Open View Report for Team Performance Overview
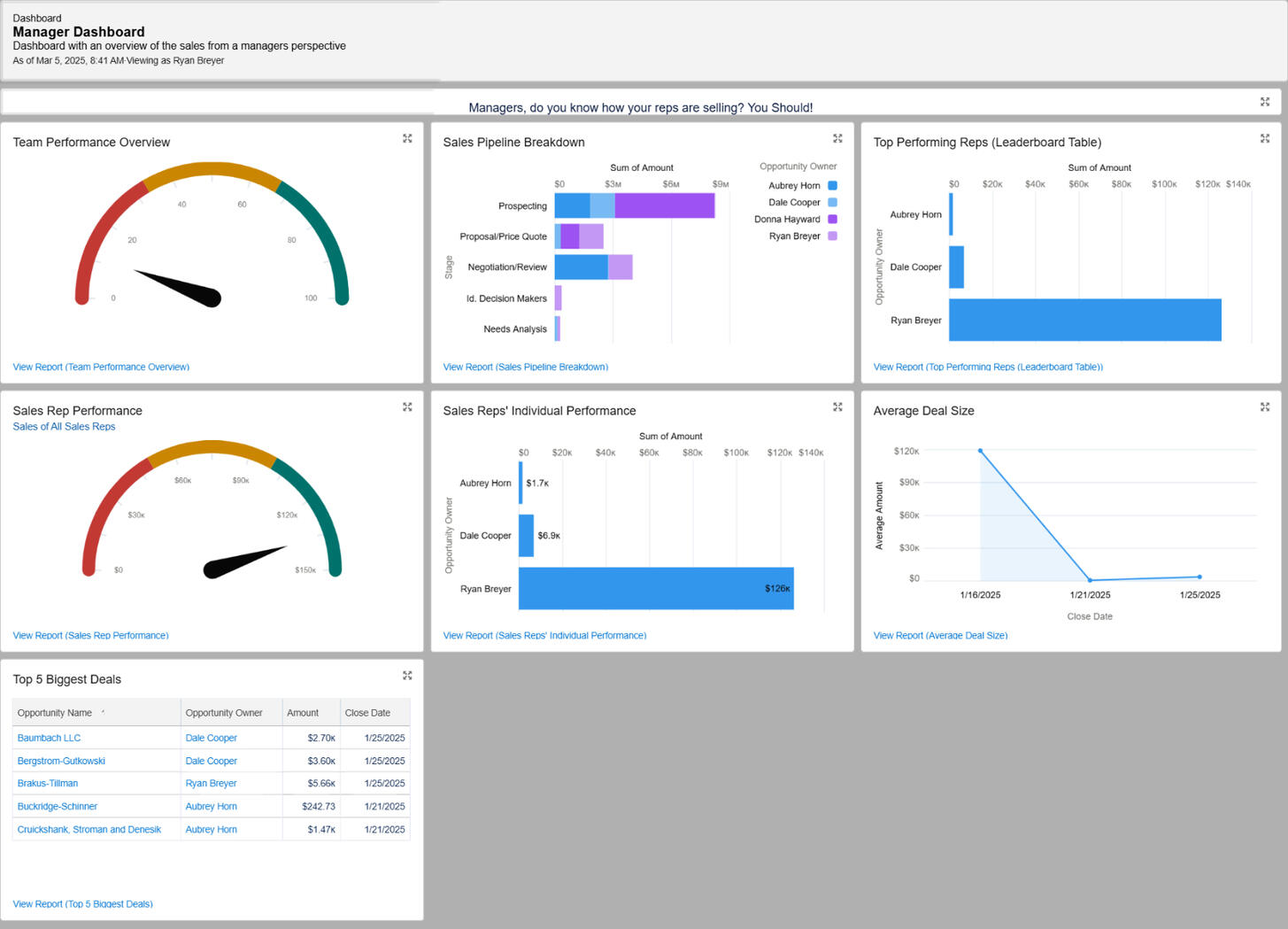The width and height of the screenshot is (1288, 929). (x=100, y=367)
